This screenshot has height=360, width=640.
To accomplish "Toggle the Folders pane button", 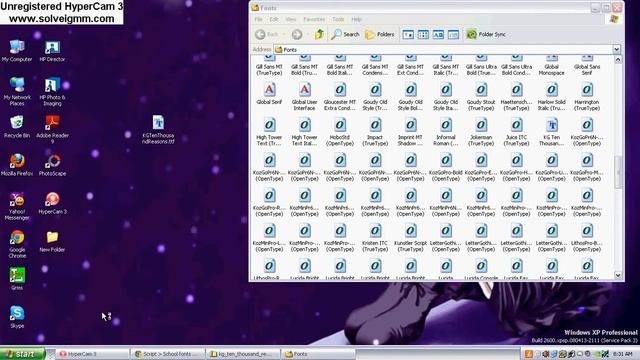I will (380, 34).
